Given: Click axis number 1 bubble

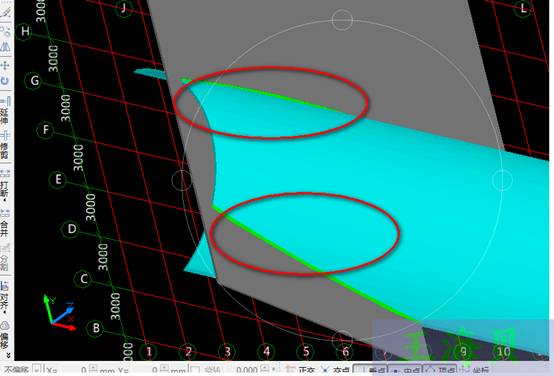Looking at the screenshot, I should 149,352.
